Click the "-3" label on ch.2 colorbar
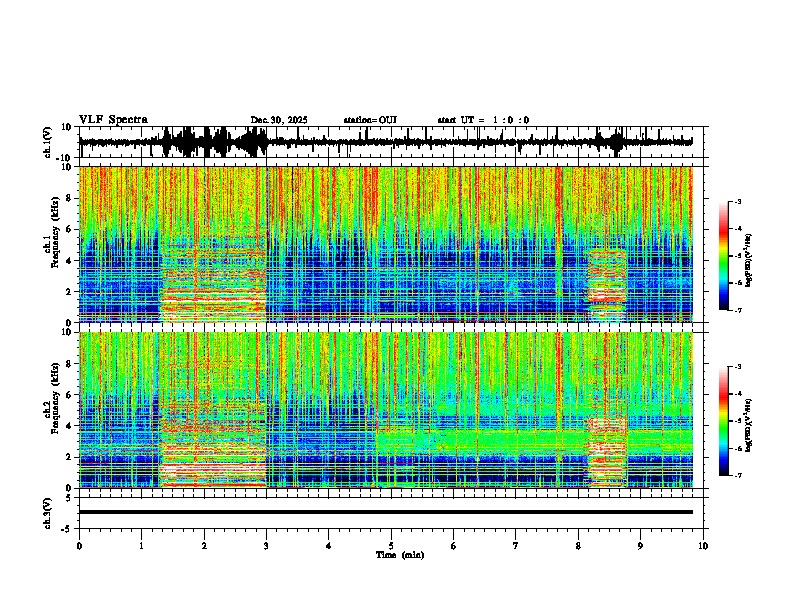The height and width of the screenshot is (612, 792). [738, 367]
